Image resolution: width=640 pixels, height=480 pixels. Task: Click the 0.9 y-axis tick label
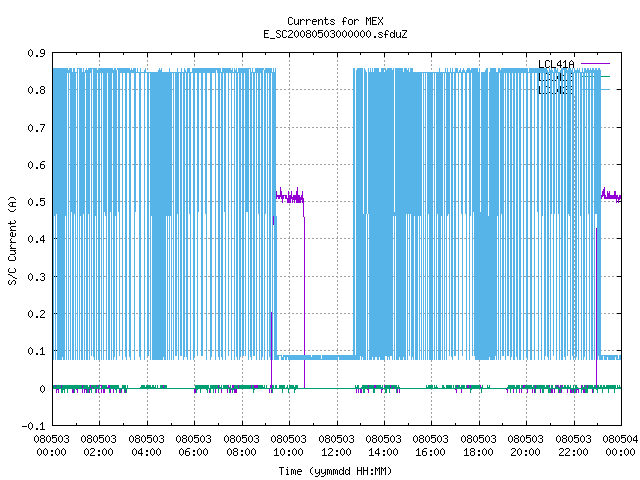pos(37,53)
